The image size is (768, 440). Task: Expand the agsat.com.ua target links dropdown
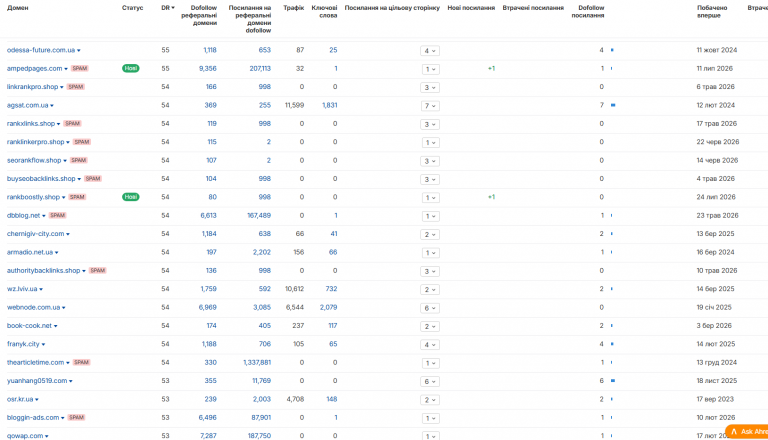coord(430,106)
